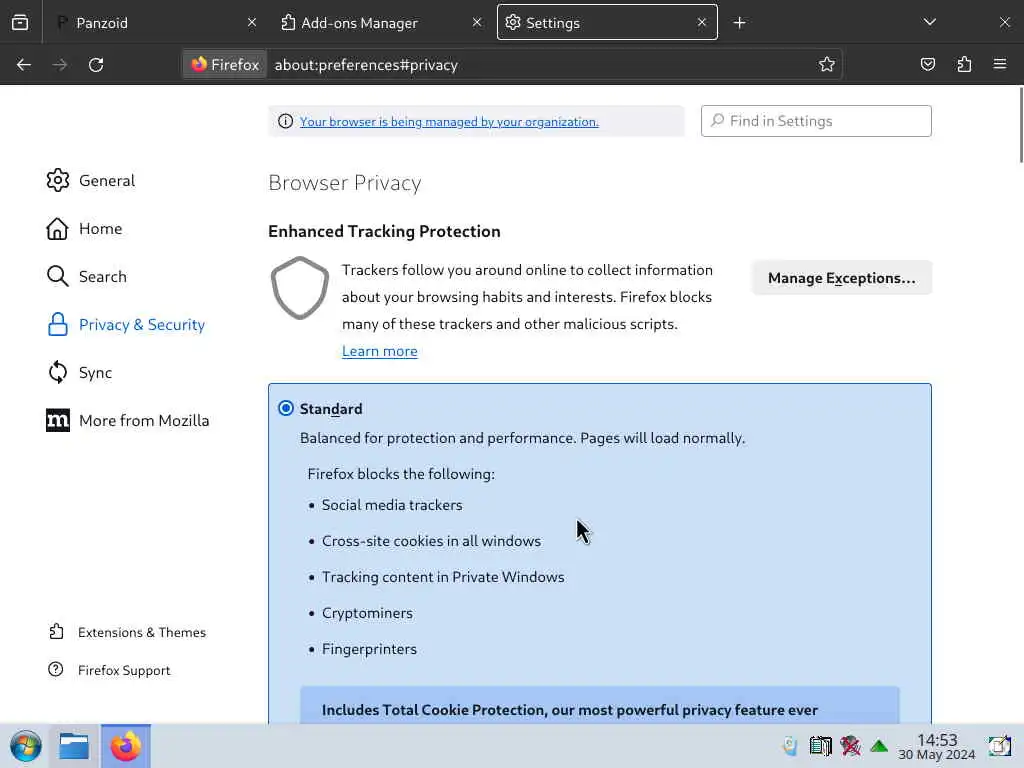The height and width of the screenshot is (768, 1024).
Task: Open the managed by your organization link
Action: (449, 121)
